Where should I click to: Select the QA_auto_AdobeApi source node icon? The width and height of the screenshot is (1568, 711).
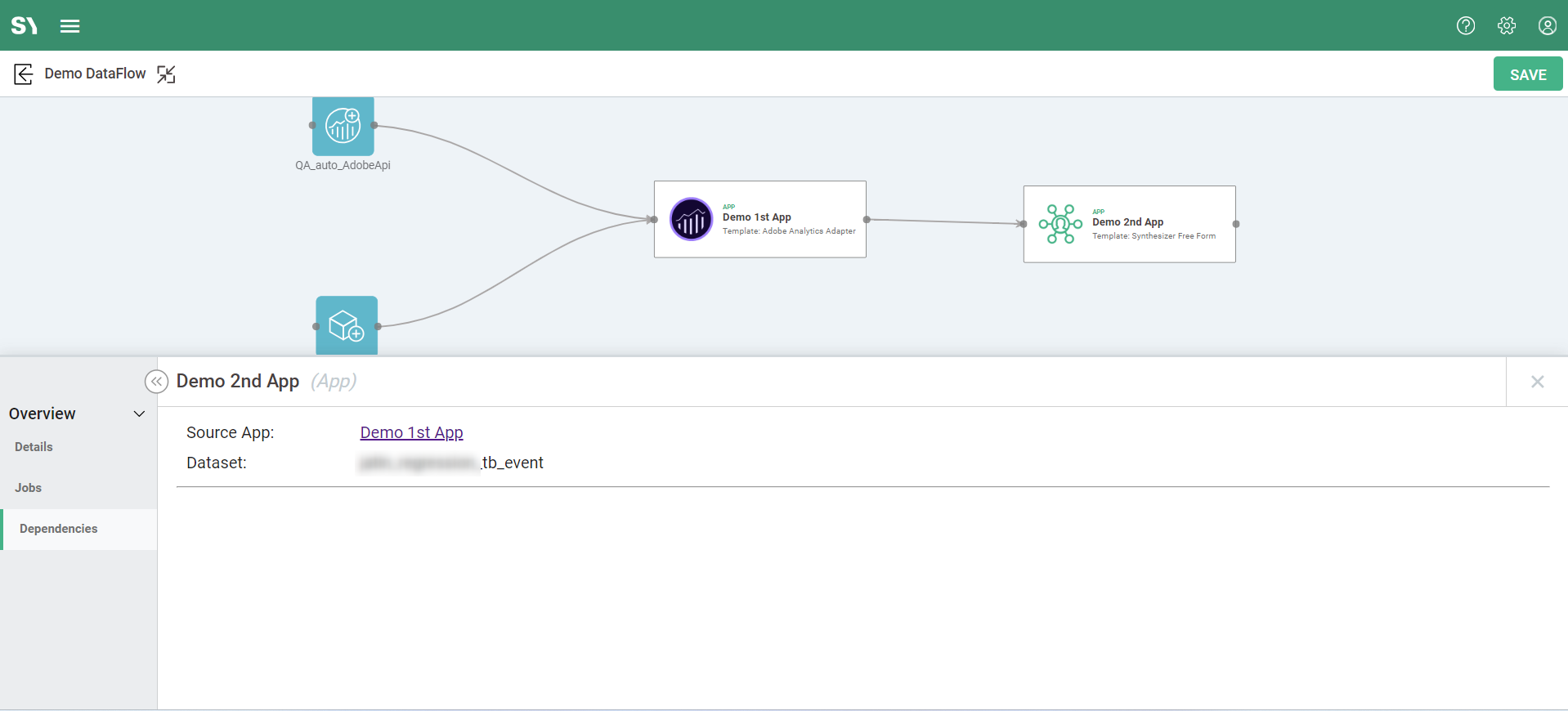(x=343, y=126)
